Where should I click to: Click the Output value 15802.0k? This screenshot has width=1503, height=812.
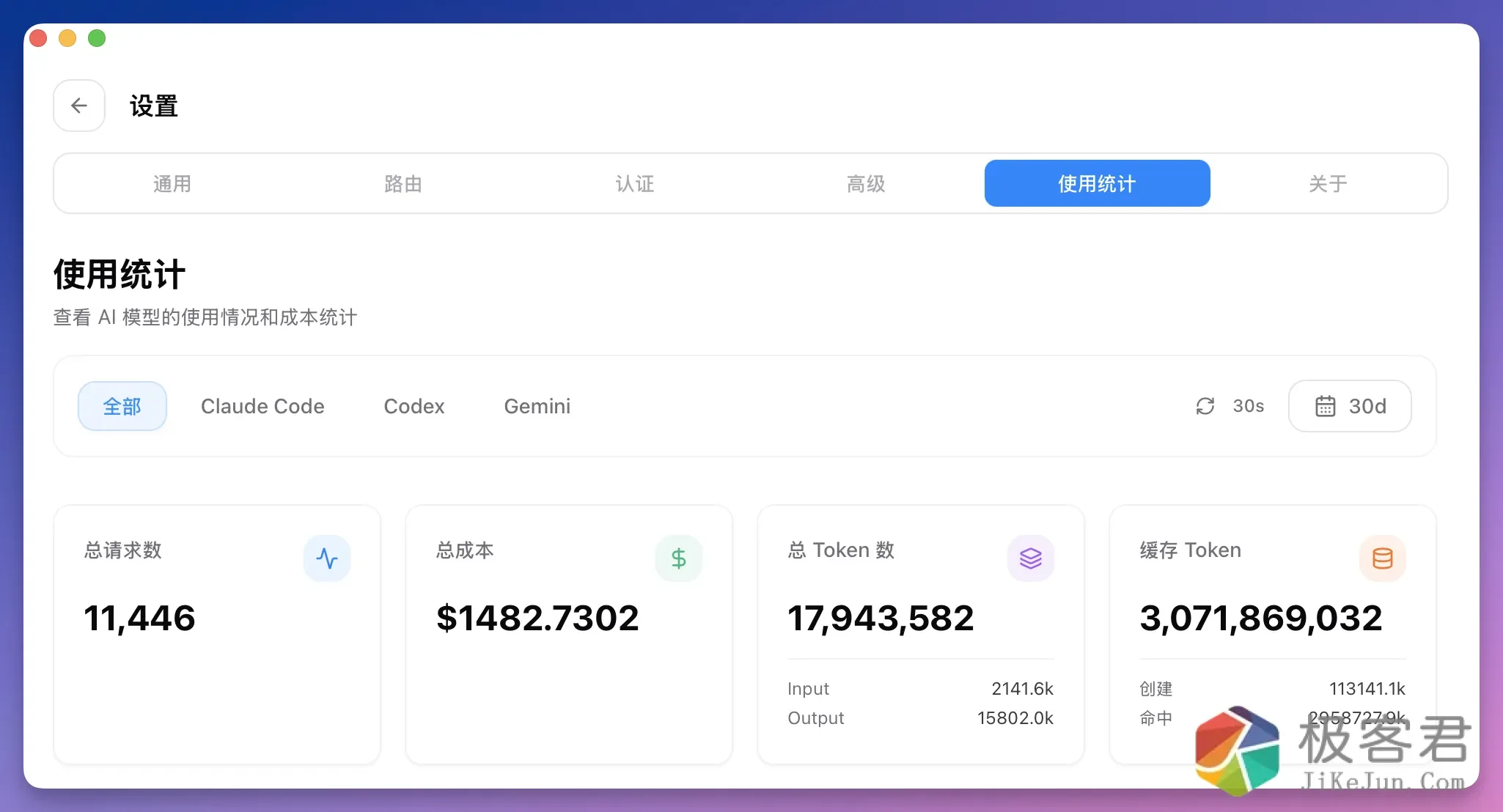(1015, 718)
